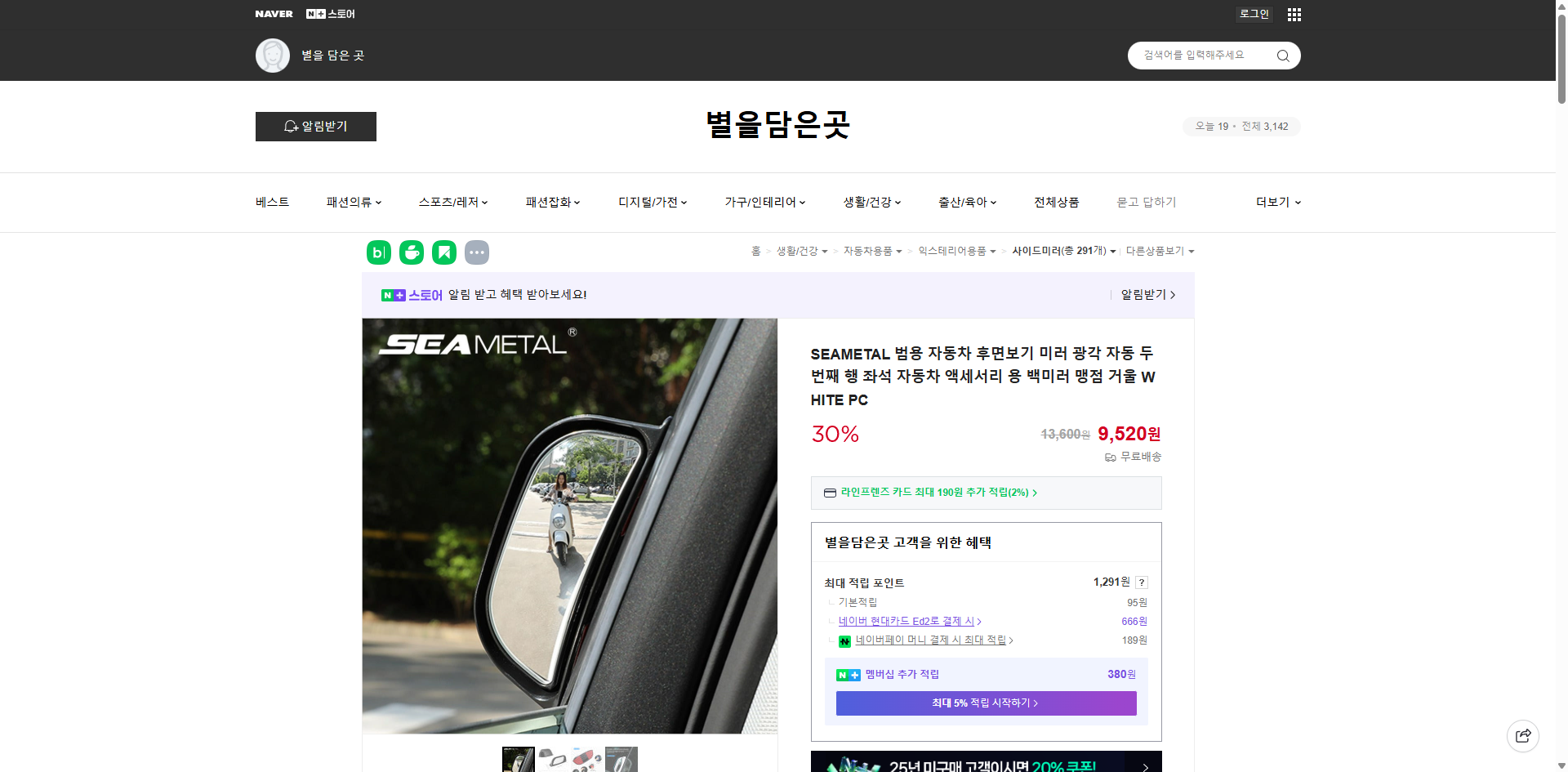Subscribe to alerts in the N스토어 banner
The height and width of the screenshot is (772, 1568).
[x=1143, y=295]
